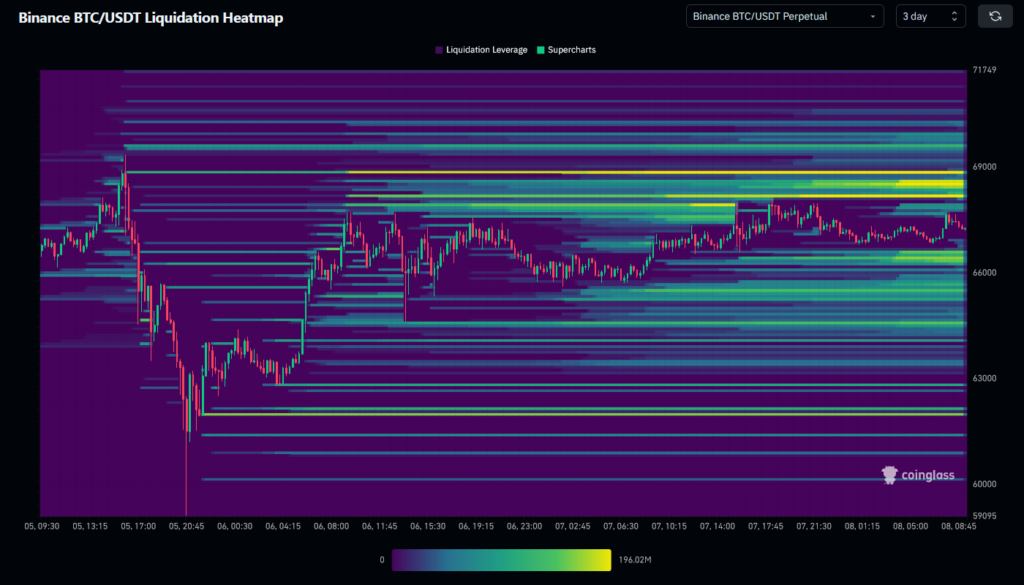Image resolution: width=1024 pixels, height=585 pixels.
Task: Click the 07, 10:15 time axis label
Action: pyautogui.click(x=669, y=526)
